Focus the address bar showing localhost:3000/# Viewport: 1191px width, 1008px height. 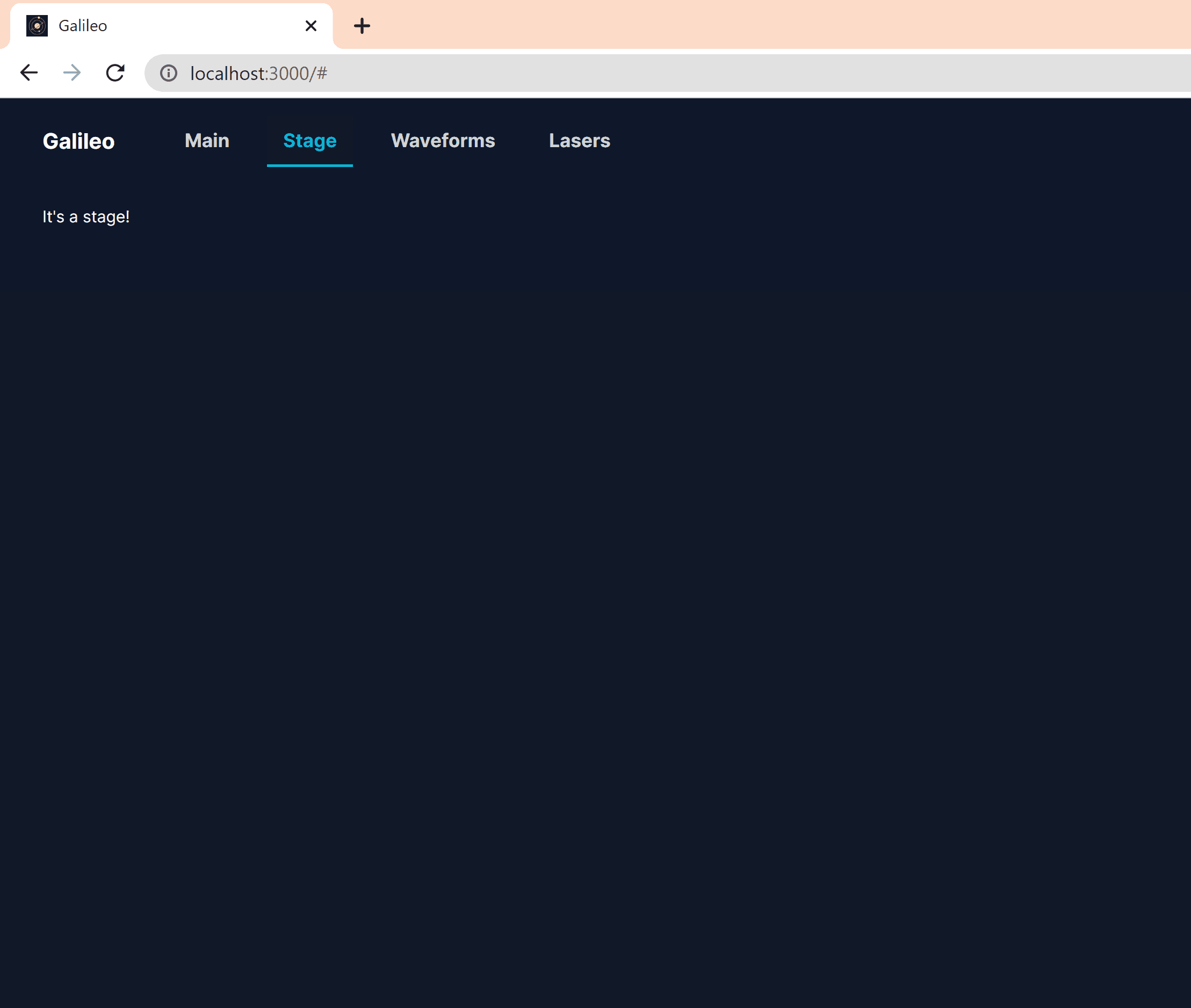pos(258,73)
